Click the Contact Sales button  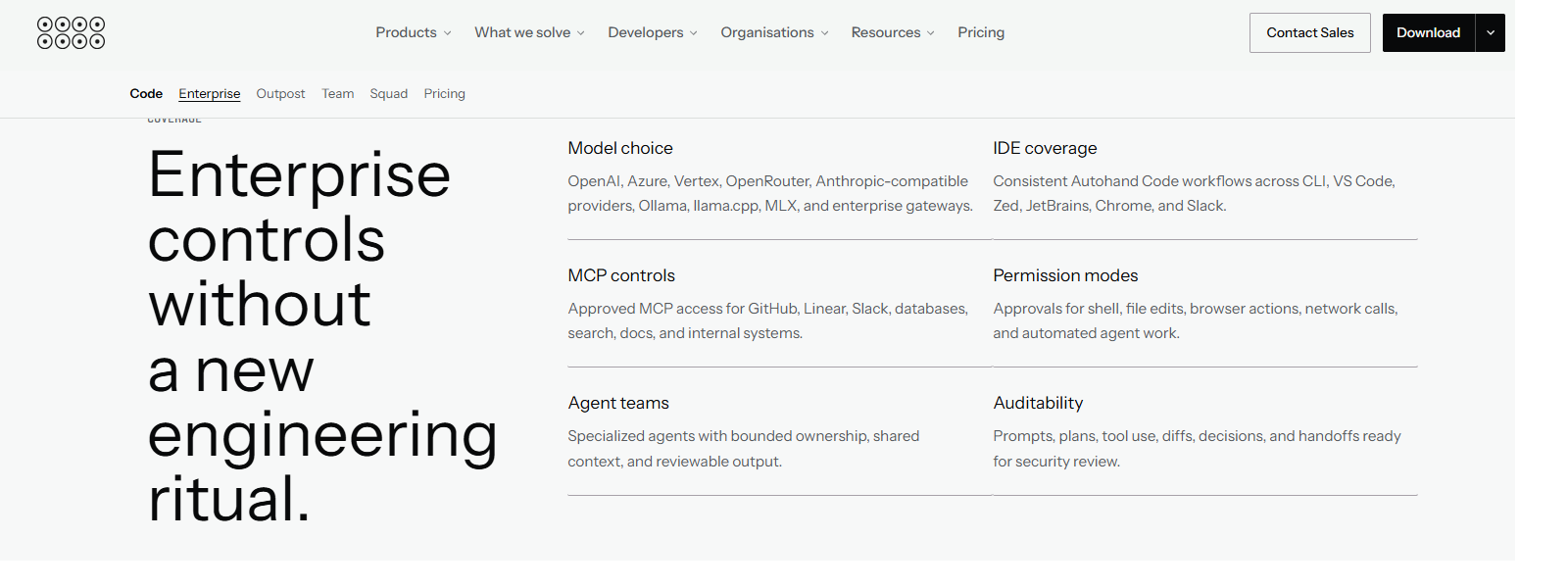pyautogui.click(x=1310, y=33)
